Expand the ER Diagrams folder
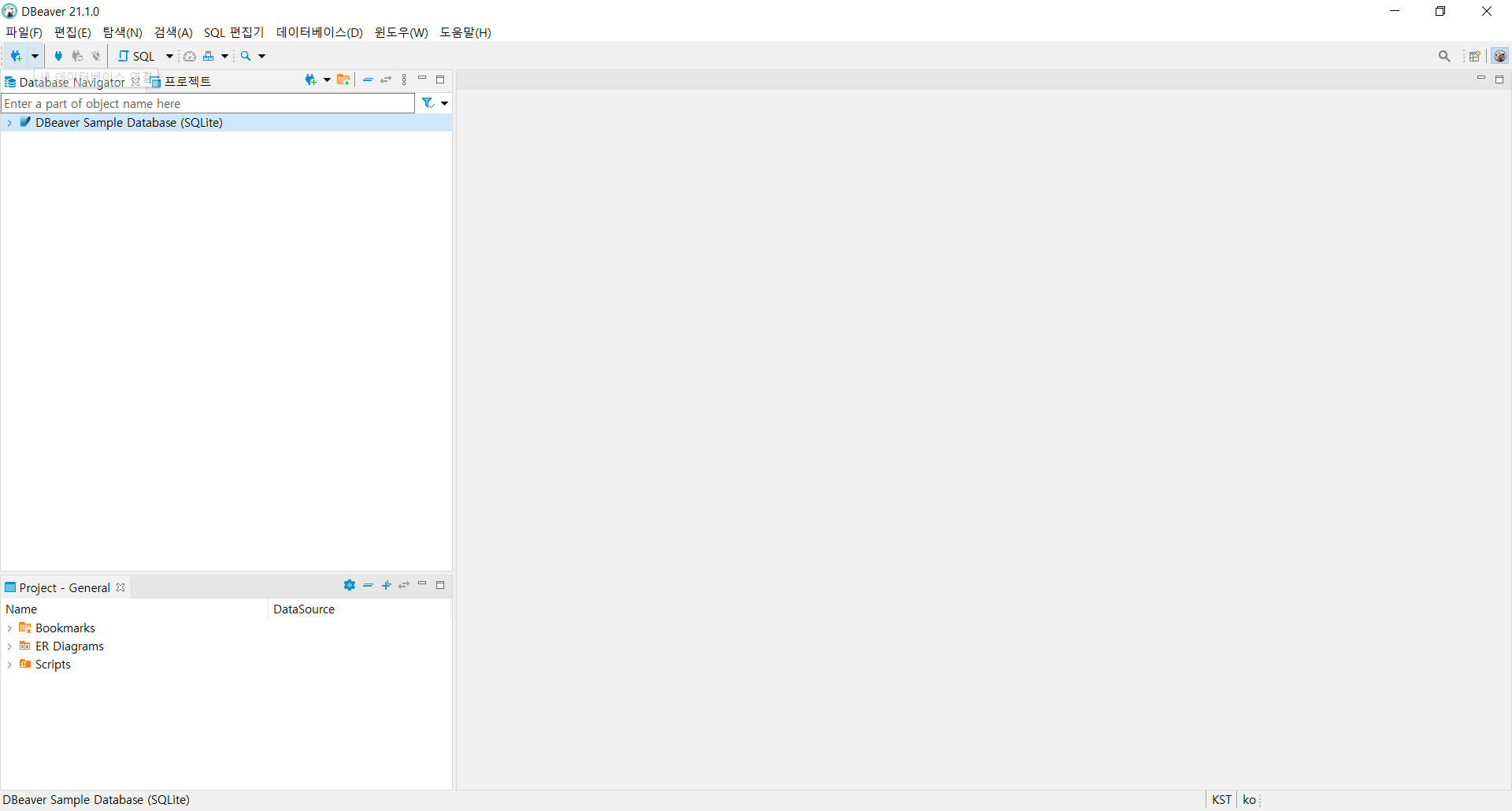This screenshot has height=811, width=1512. click(x=9, y=646)
